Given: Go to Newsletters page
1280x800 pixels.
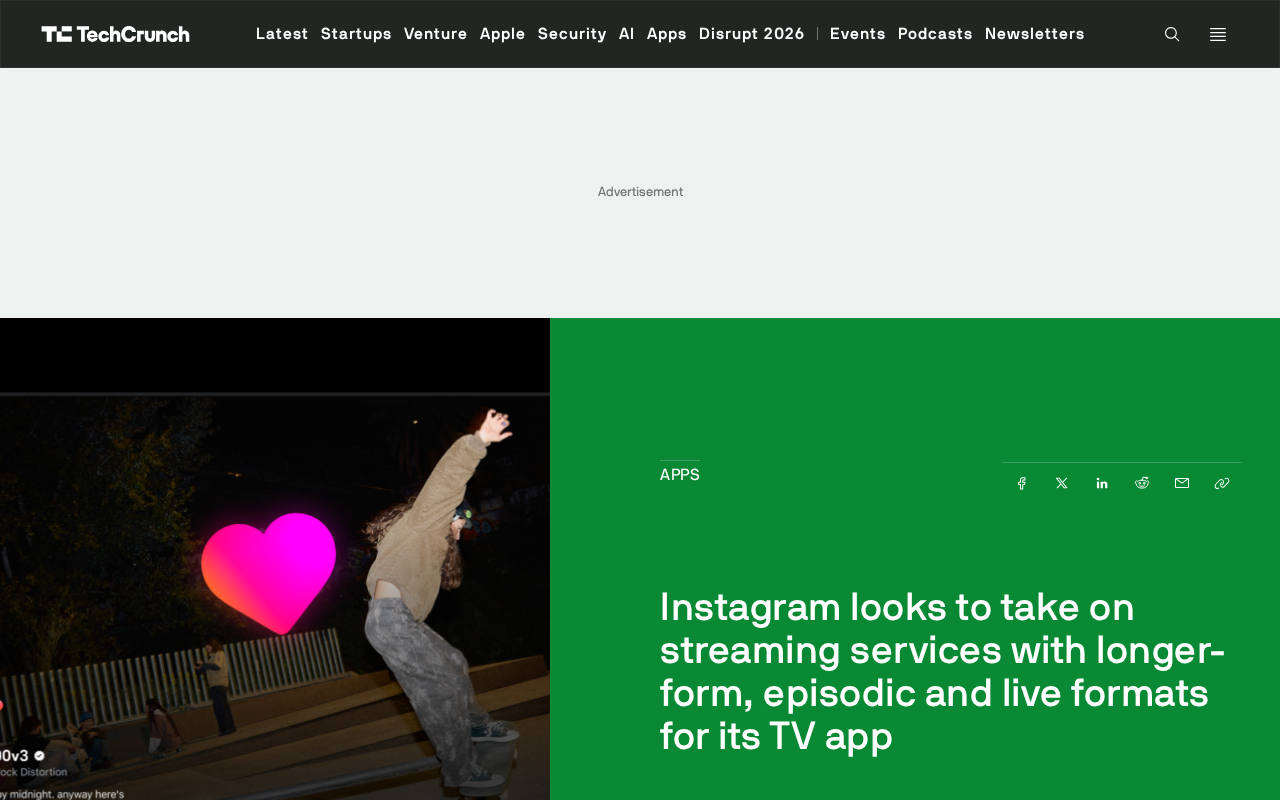Looking at the screenshot, I should pyautogui.click(x=1035, y=34).
